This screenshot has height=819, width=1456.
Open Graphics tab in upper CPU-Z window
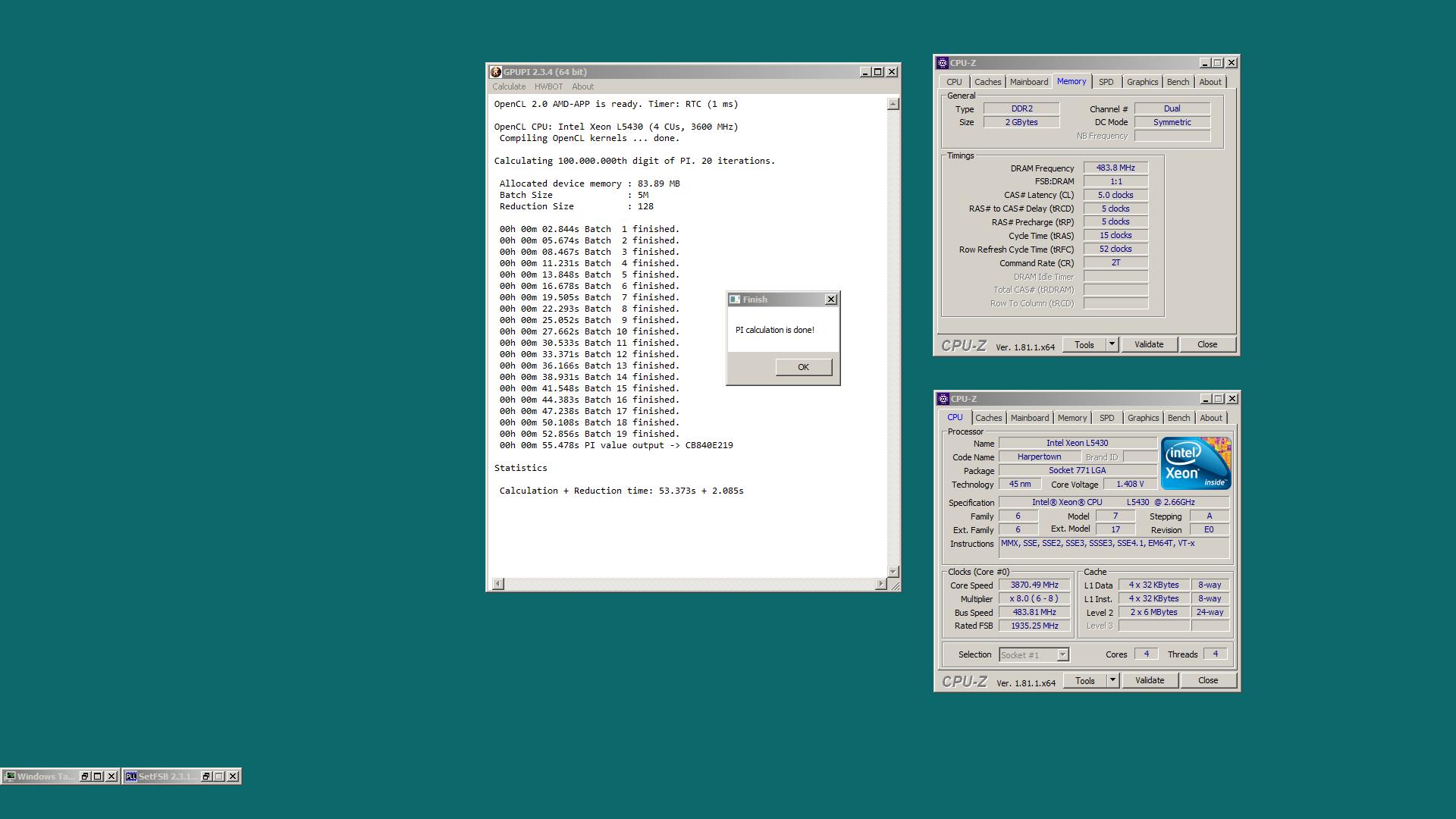click(x=1142, y=82)
